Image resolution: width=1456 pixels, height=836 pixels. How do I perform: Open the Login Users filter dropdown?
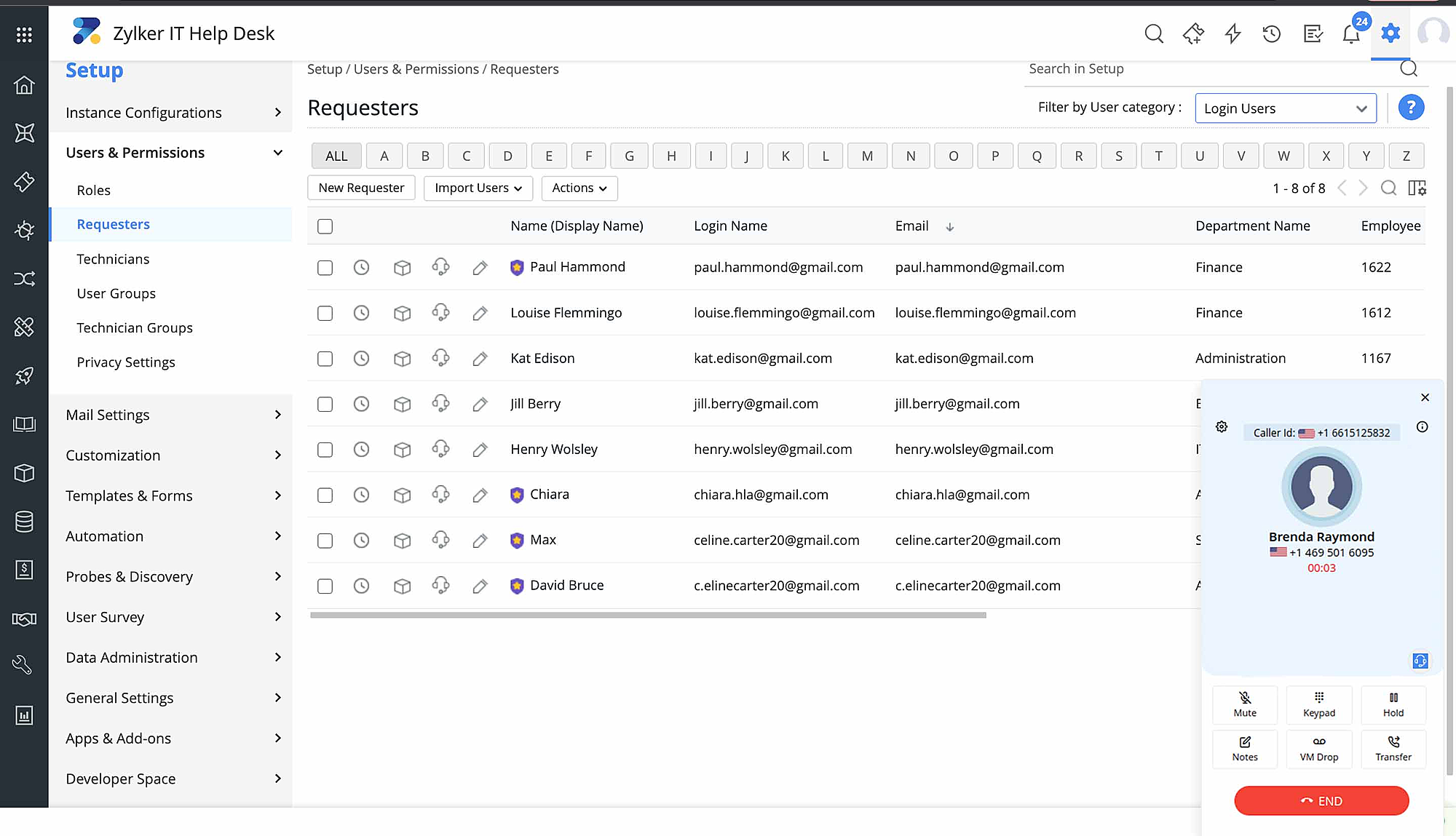[x=1285, y=108]
